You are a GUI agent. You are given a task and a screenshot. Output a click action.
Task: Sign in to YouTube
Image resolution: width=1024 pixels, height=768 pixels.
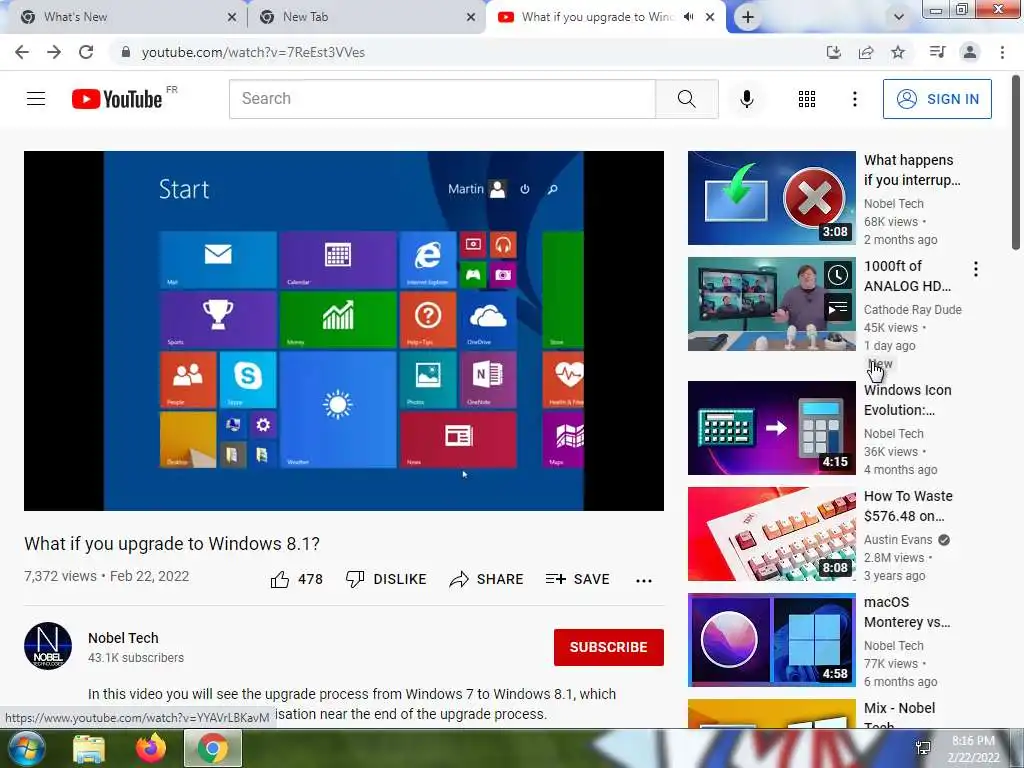937,99
